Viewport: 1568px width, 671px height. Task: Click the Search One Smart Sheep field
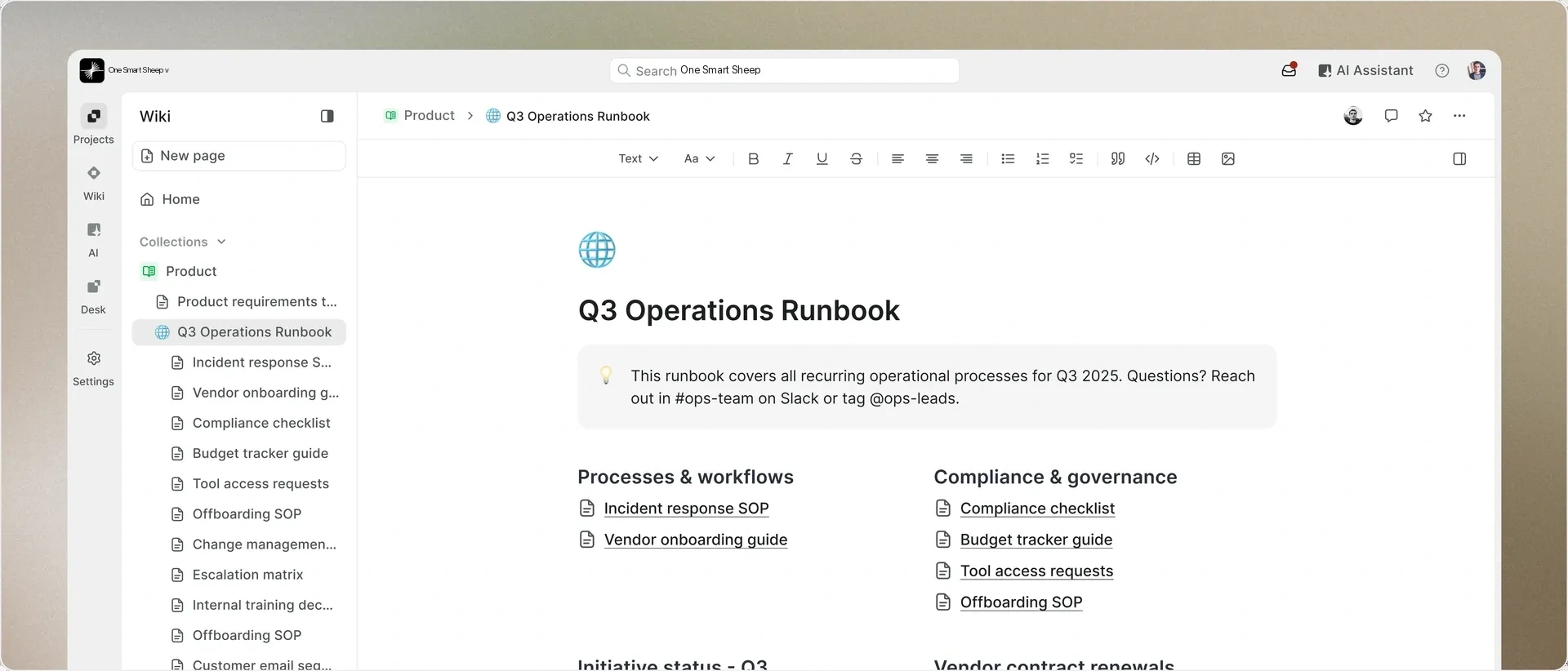coord(784,70)
